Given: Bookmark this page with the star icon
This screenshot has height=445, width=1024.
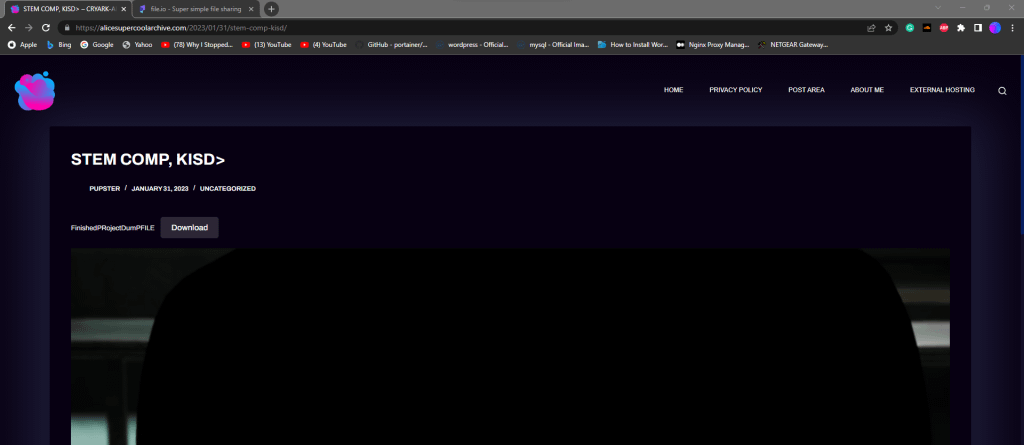Looking at the screenshot, I should [888, 28].
